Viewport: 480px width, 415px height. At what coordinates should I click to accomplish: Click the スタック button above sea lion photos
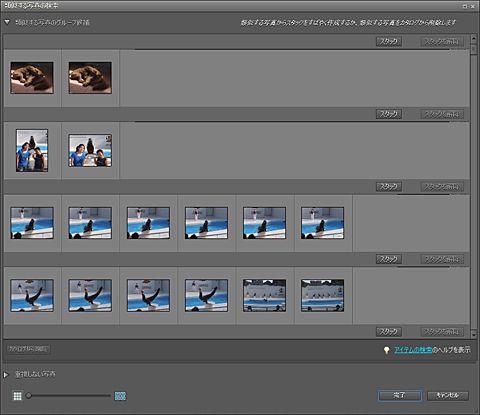[389, 186]
